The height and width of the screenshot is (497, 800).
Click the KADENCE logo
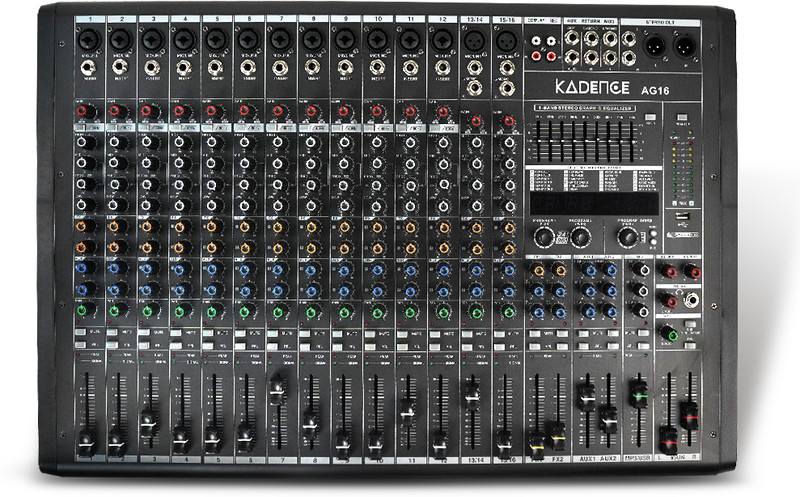pyautogui.click(x=592, y=88)
